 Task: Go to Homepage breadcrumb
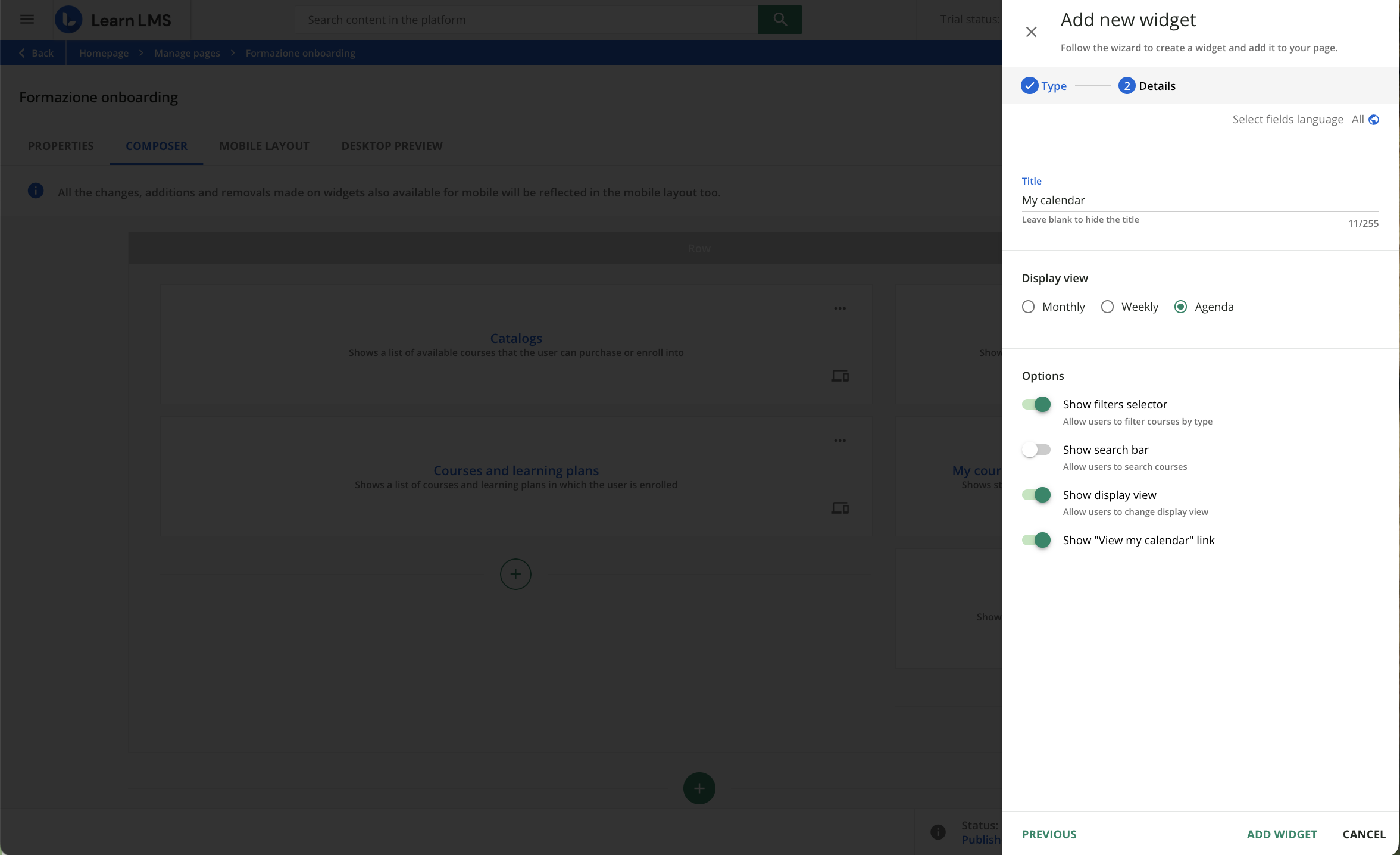[x=104, y=53]
